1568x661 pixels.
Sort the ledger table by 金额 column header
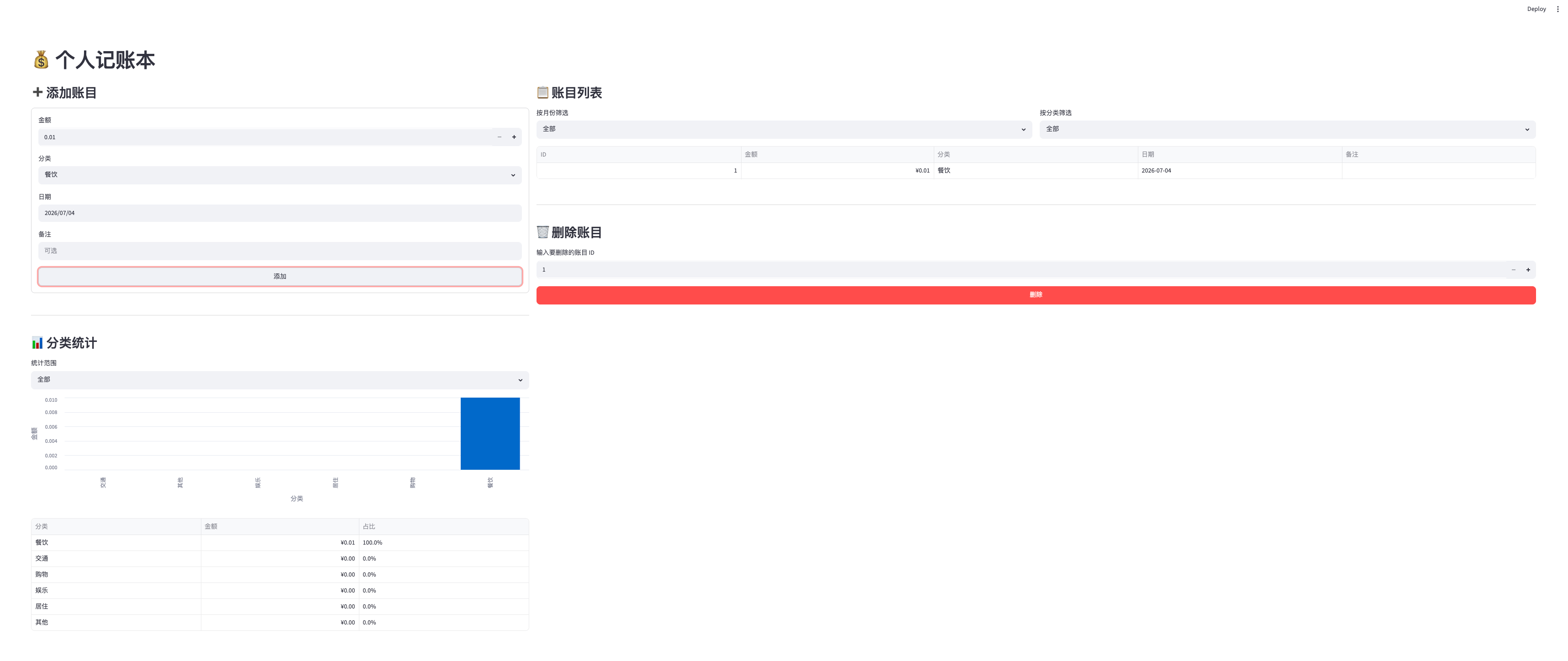tap(837, 155)
